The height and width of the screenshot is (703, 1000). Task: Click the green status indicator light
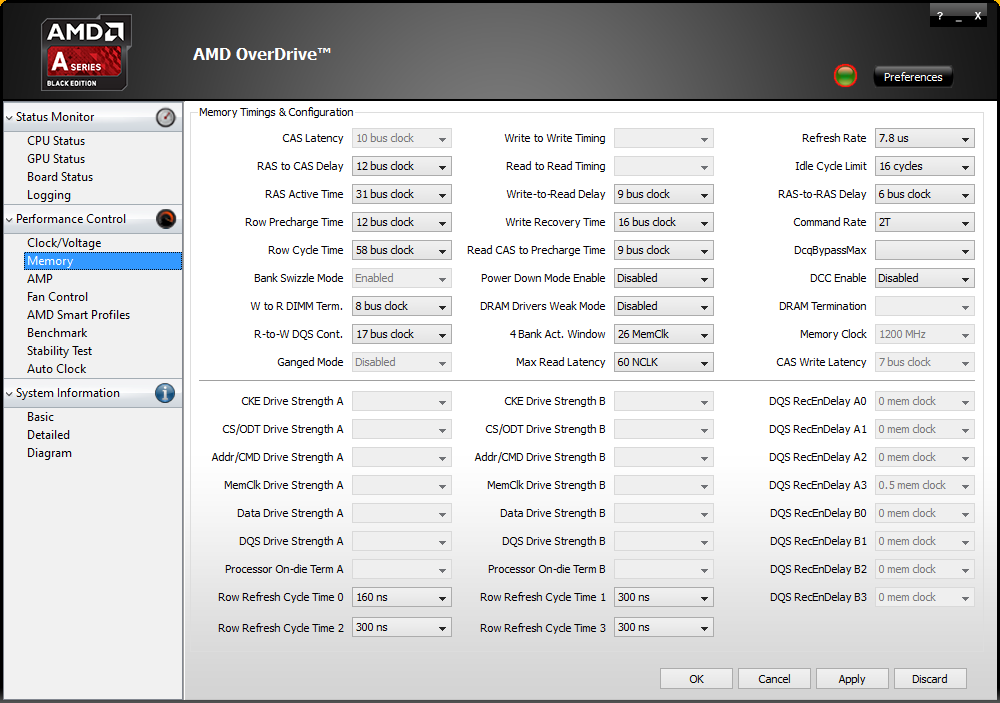click(844, 75)
